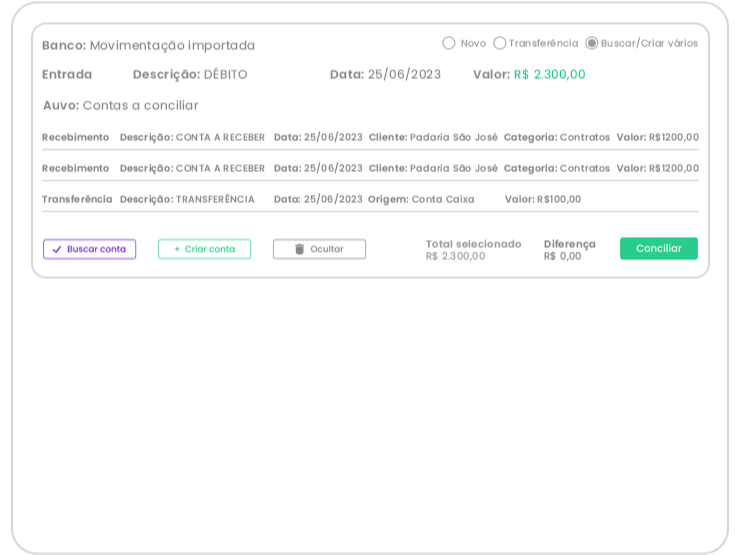The width and height of the screenshot is (740, 555).
Task: Choose the Transferência radio option
Action: pyautogui.click(x=500, y=43)
